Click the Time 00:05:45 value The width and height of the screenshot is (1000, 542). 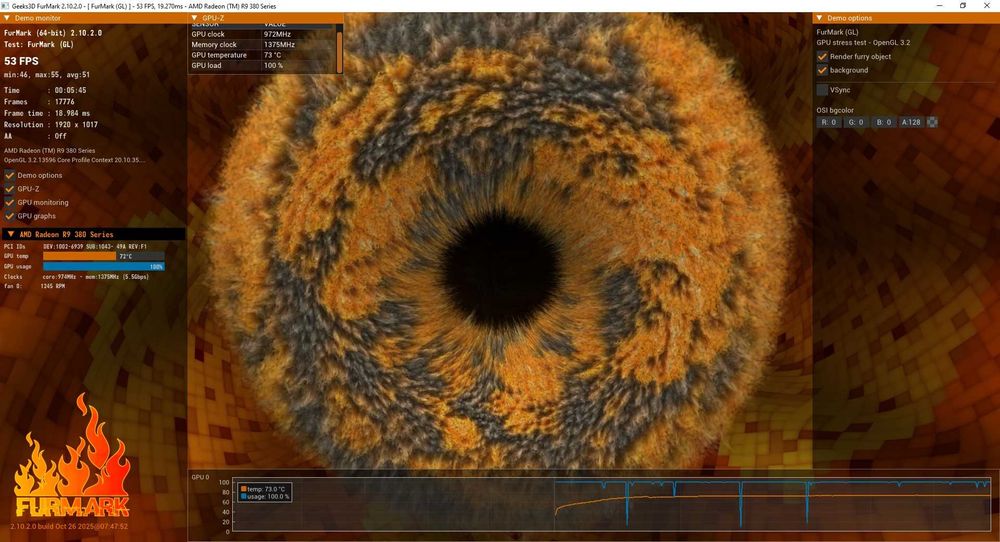point(70,90)
